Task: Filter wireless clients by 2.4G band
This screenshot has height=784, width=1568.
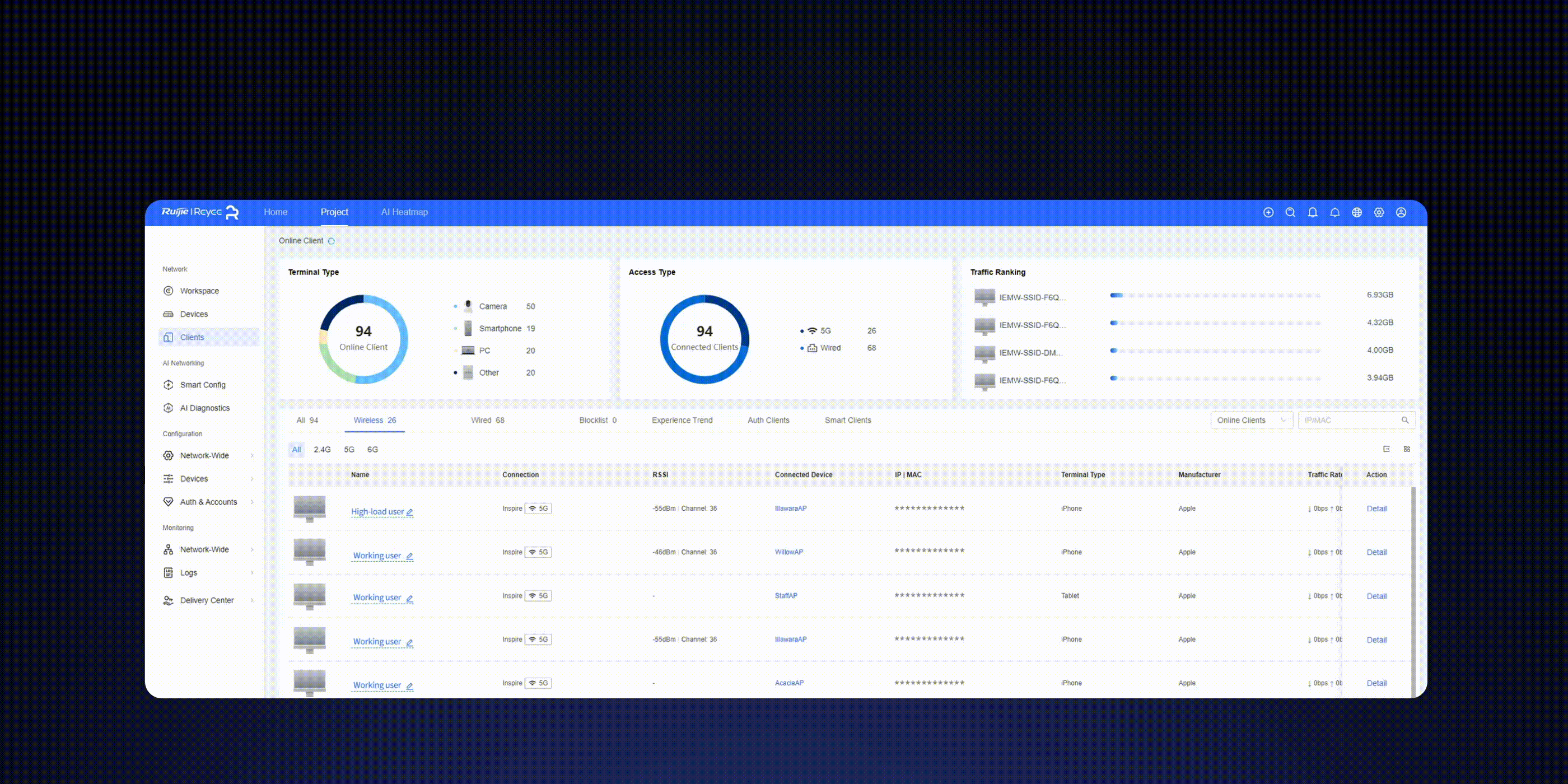Action: pyautogui.click(x=322, y=450)
